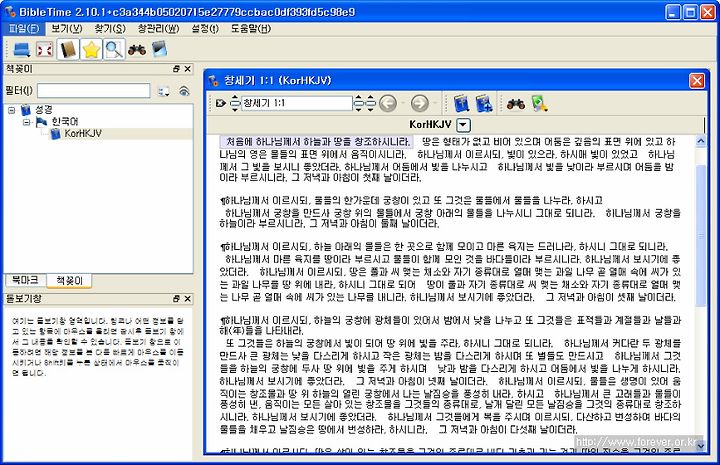This screenshot has width=720, height=465.
Task: Open the 창관리(W) menu
Action: coord(158,28)
